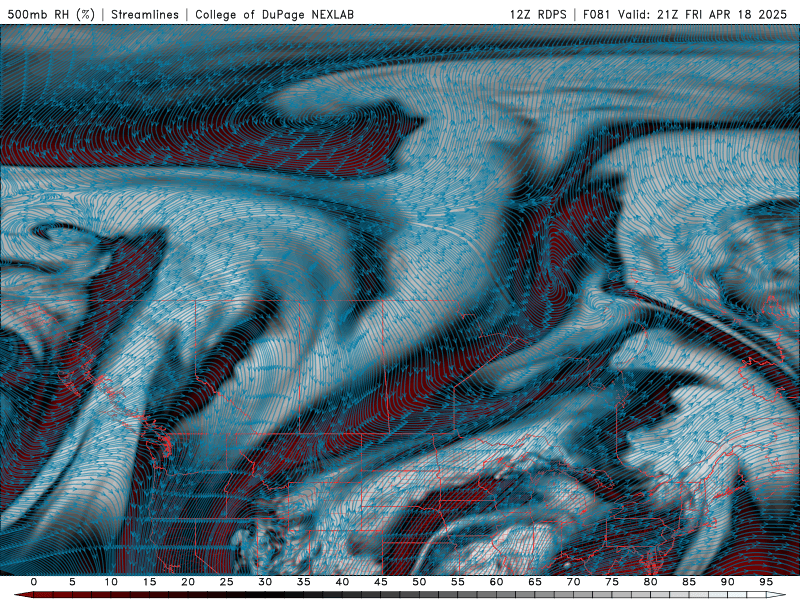Click the colorbar label "70"
The width and height of the screenshot is (800, 600).
point(573,582)
